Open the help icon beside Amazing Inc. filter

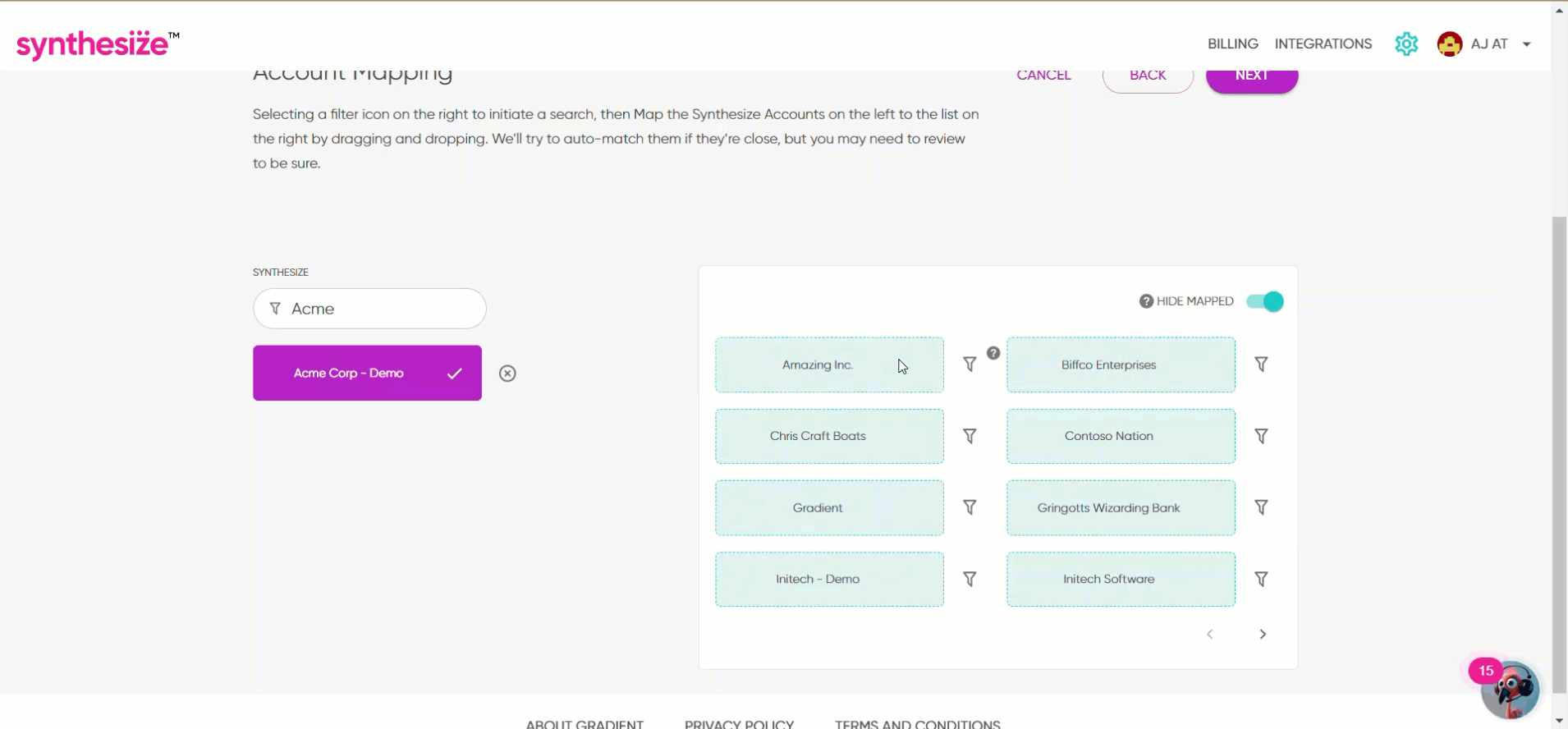(993, 353)
